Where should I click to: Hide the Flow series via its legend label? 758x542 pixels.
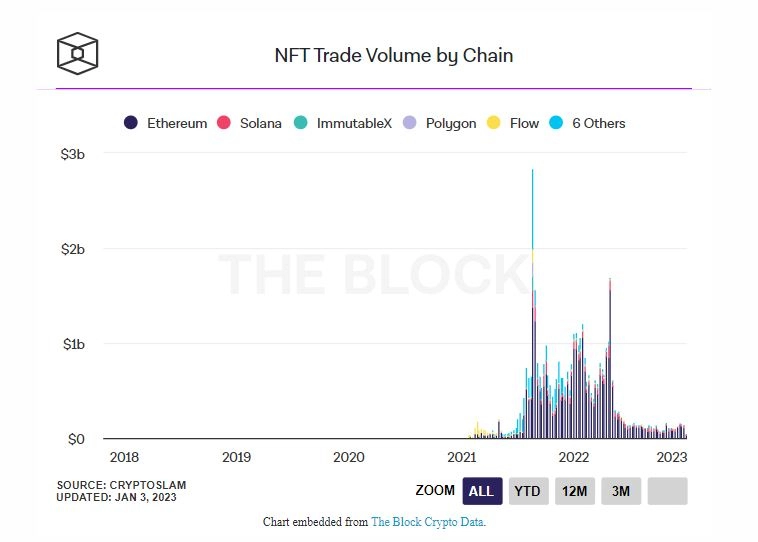524,123
